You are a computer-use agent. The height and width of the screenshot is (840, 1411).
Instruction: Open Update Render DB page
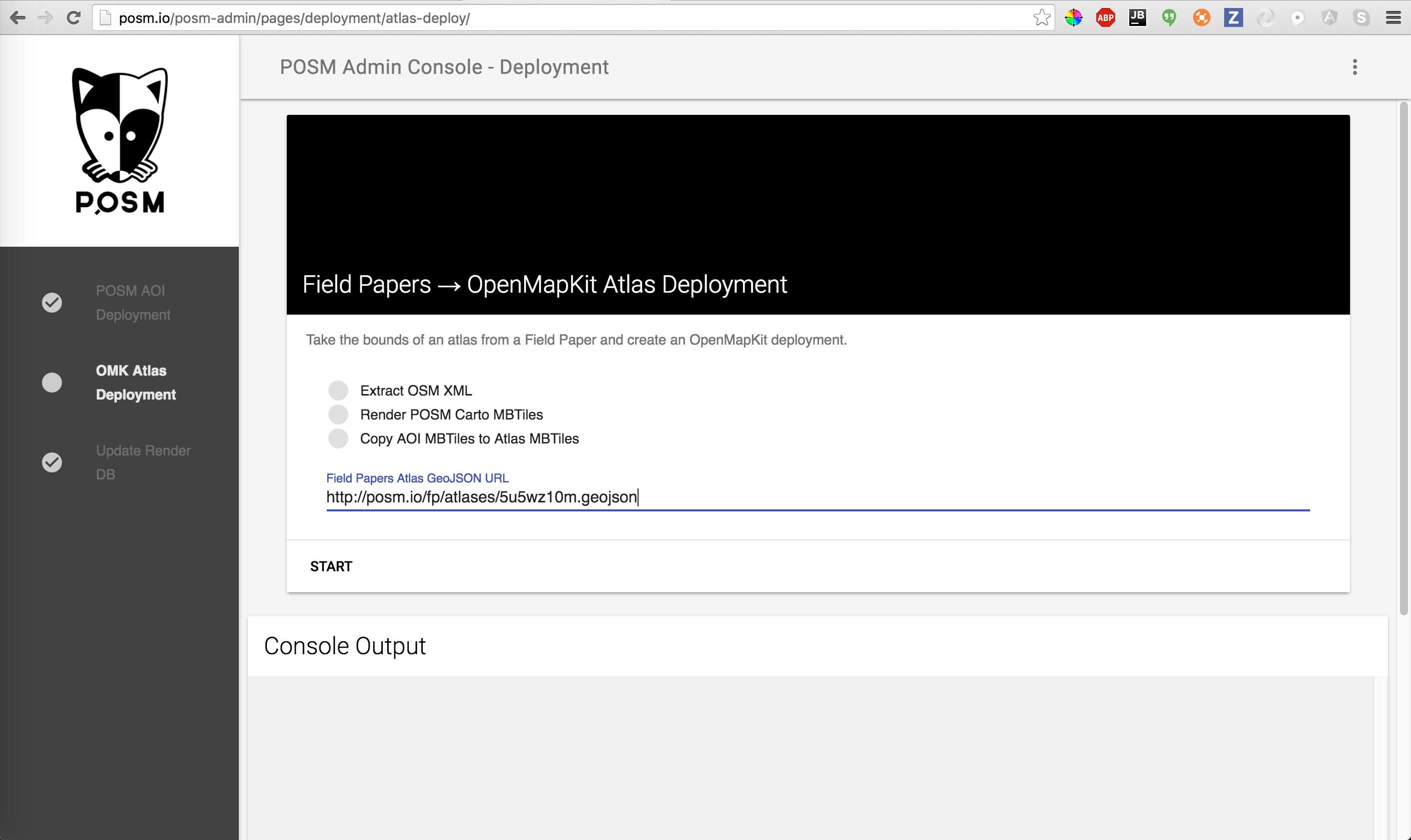point(143,462)
